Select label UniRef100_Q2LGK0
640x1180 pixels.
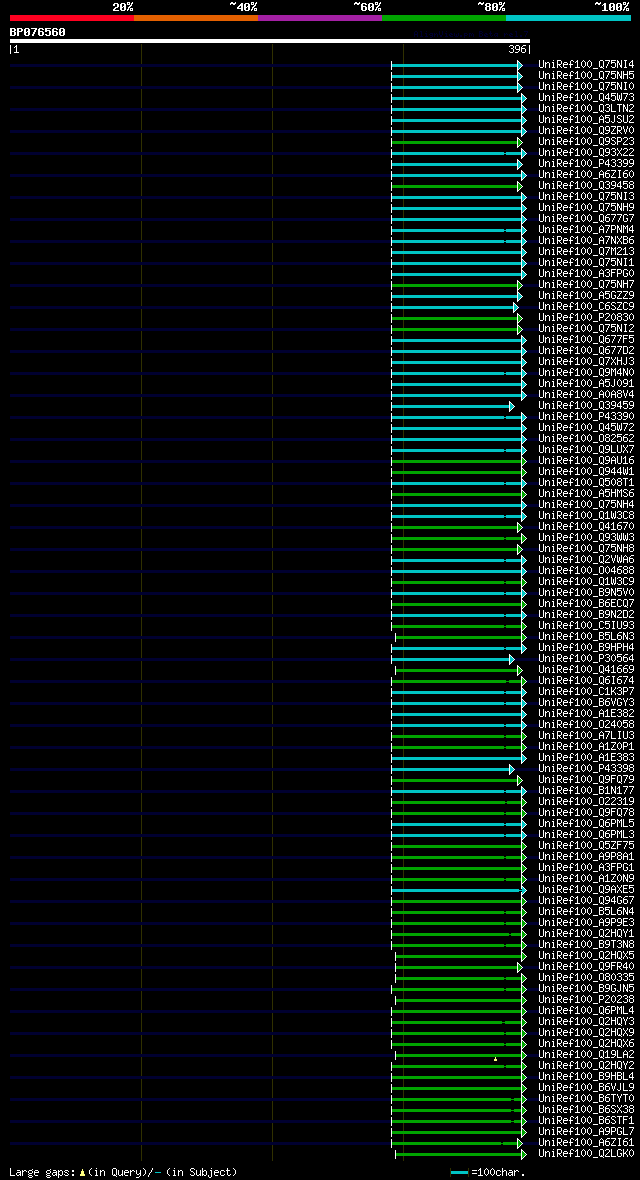click(x=587, y=1154)
